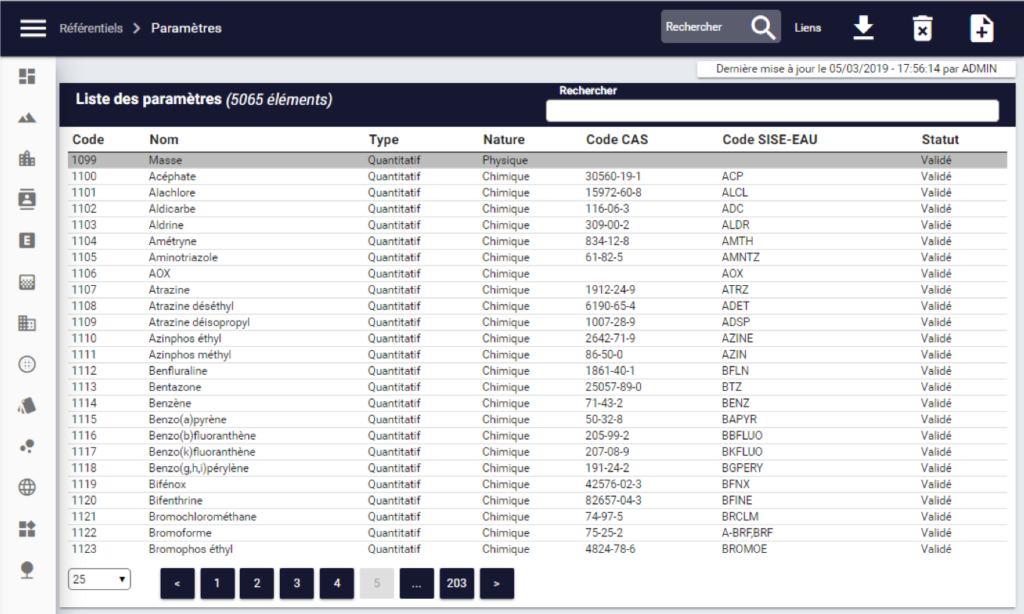Click the new document plus icon

pos(982,28)
